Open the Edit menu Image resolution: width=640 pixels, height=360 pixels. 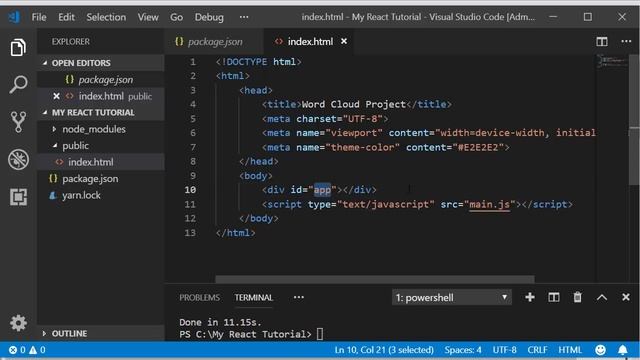click(66, 17)
